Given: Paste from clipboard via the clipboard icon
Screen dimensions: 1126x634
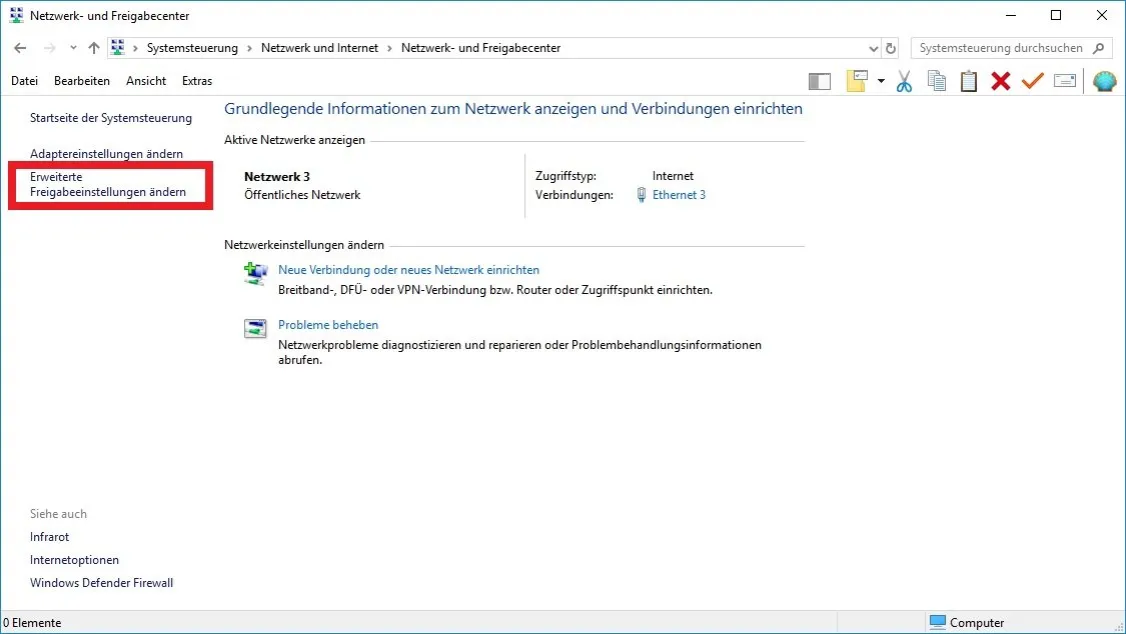Looking at the screenshot, I should tap(968, 81).
